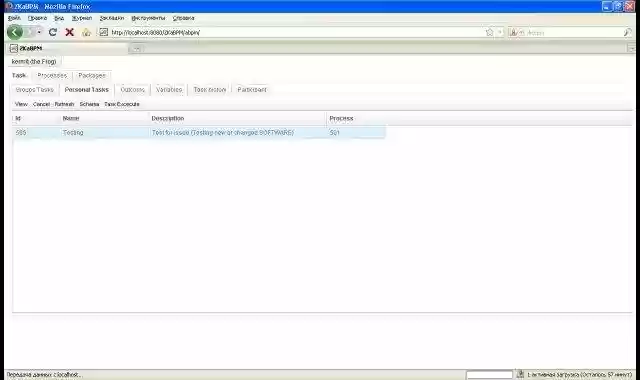Screen dimensions: 640x380
Task: Click the status bar page load progress bar
Action: [x=489, y=375]
